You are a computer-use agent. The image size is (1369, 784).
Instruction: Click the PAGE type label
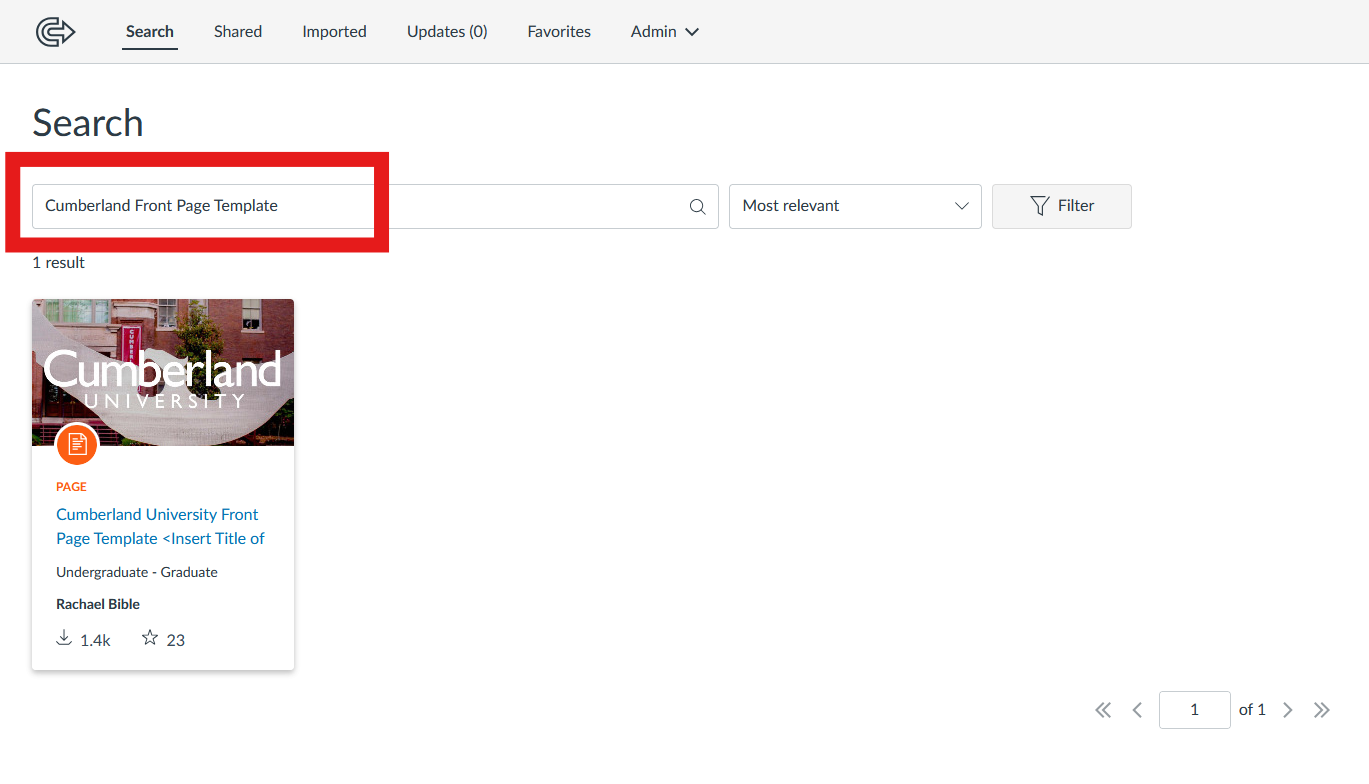[71, 487]
